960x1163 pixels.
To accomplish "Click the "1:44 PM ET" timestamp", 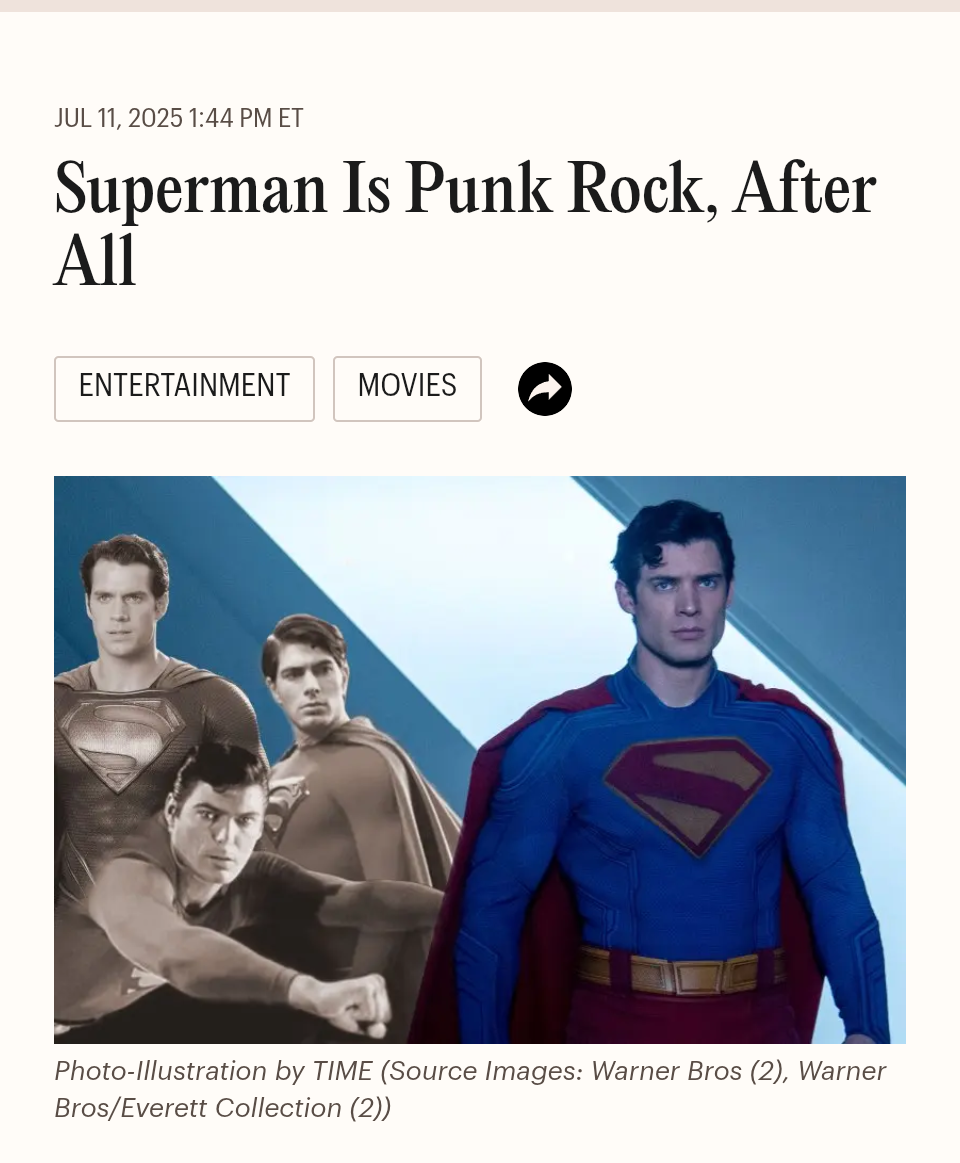I will point(246,118).
